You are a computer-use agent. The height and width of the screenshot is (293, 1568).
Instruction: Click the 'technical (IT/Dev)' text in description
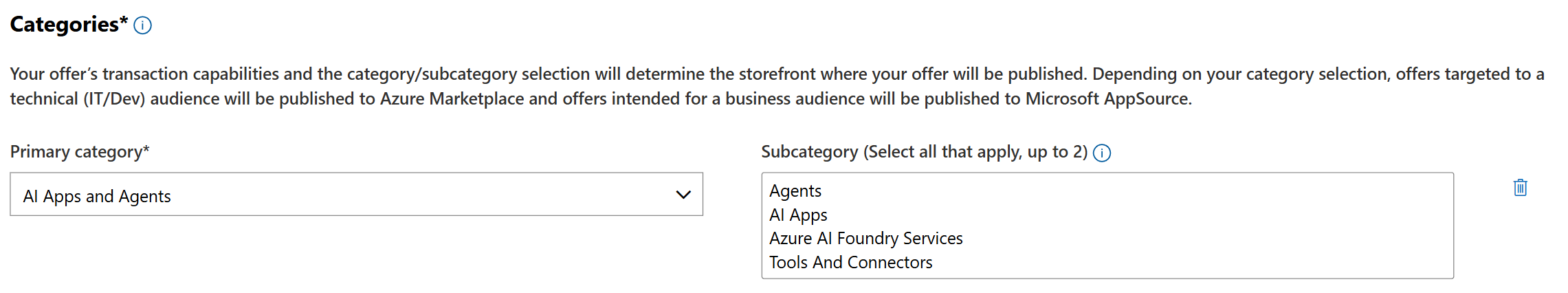coord(77,99)
